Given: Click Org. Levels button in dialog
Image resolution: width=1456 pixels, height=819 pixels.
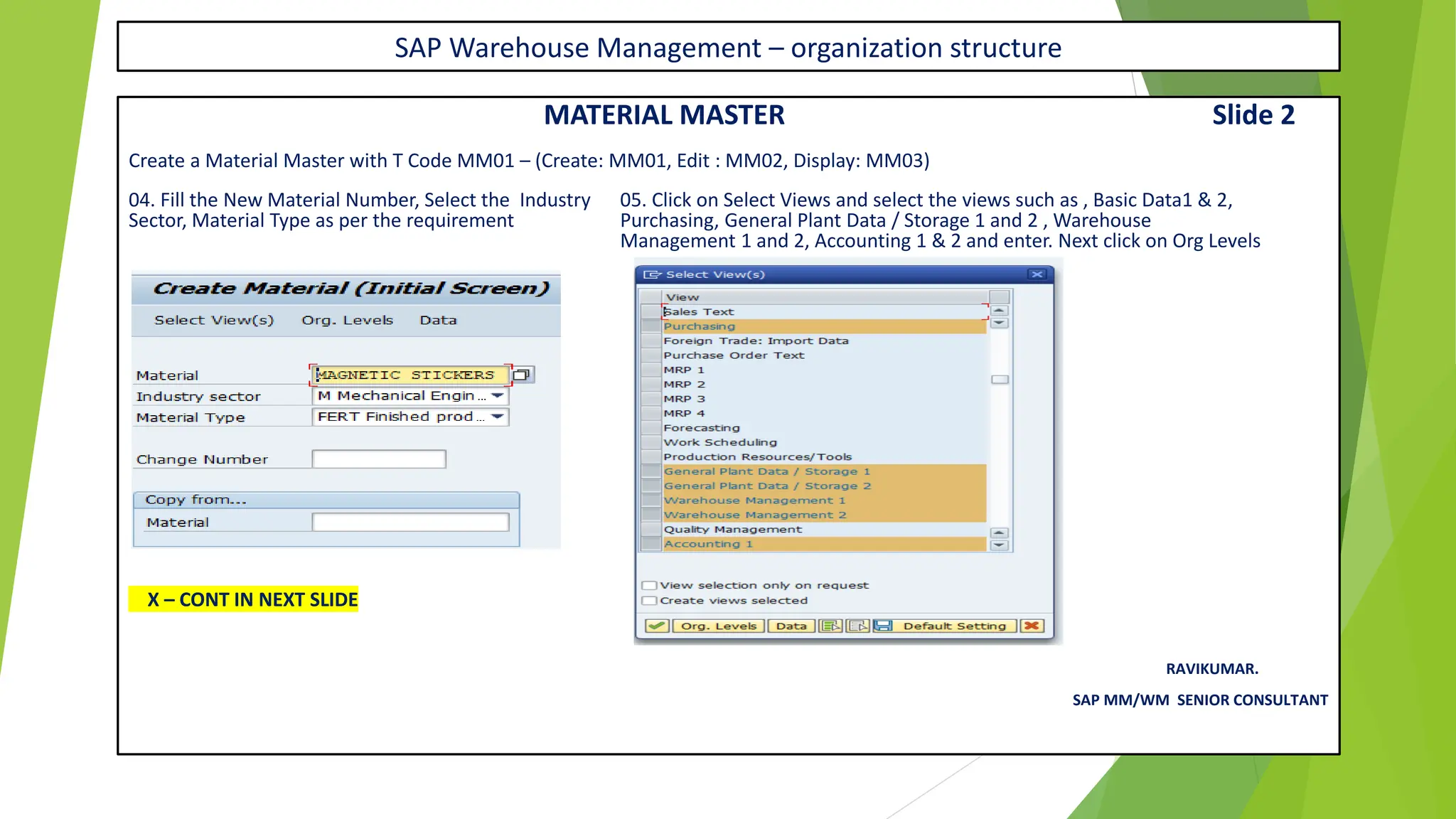Looking at the screenshot, I should [x=719, y=626].
